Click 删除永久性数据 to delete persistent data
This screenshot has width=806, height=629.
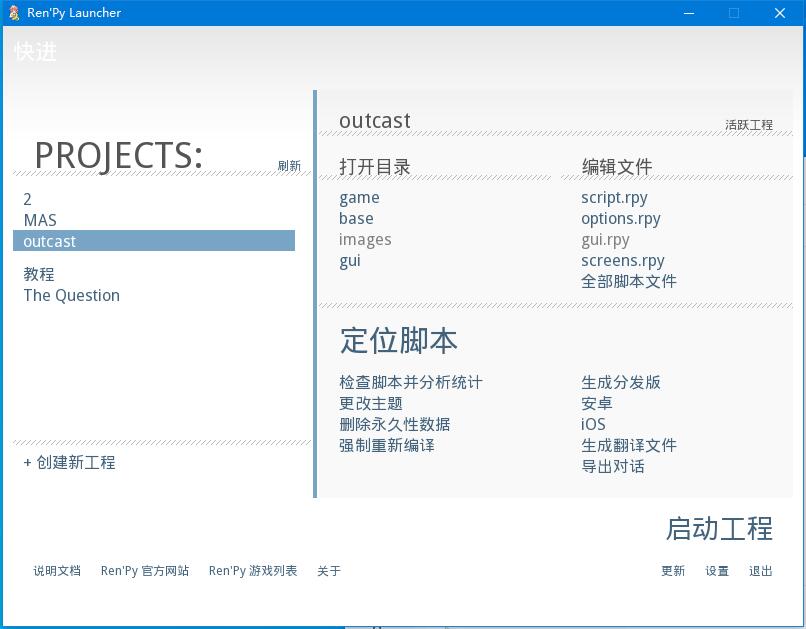pyautogui.click(x=395, y=424)
